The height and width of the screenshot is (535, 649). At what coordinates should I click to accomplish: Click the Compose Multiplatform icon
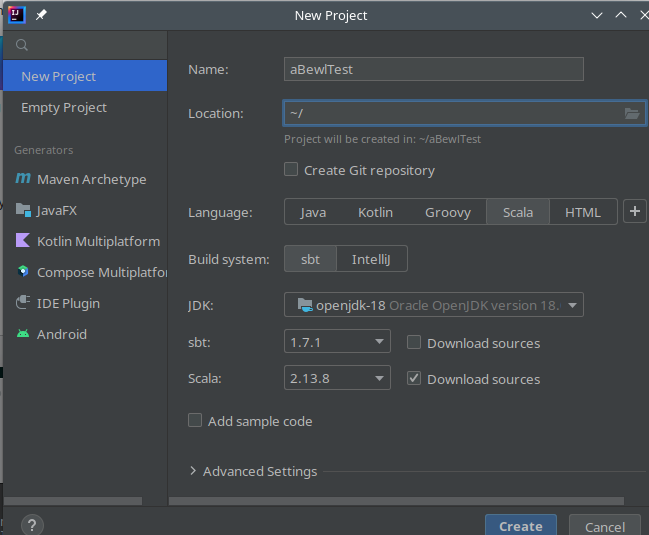point(23,271)
